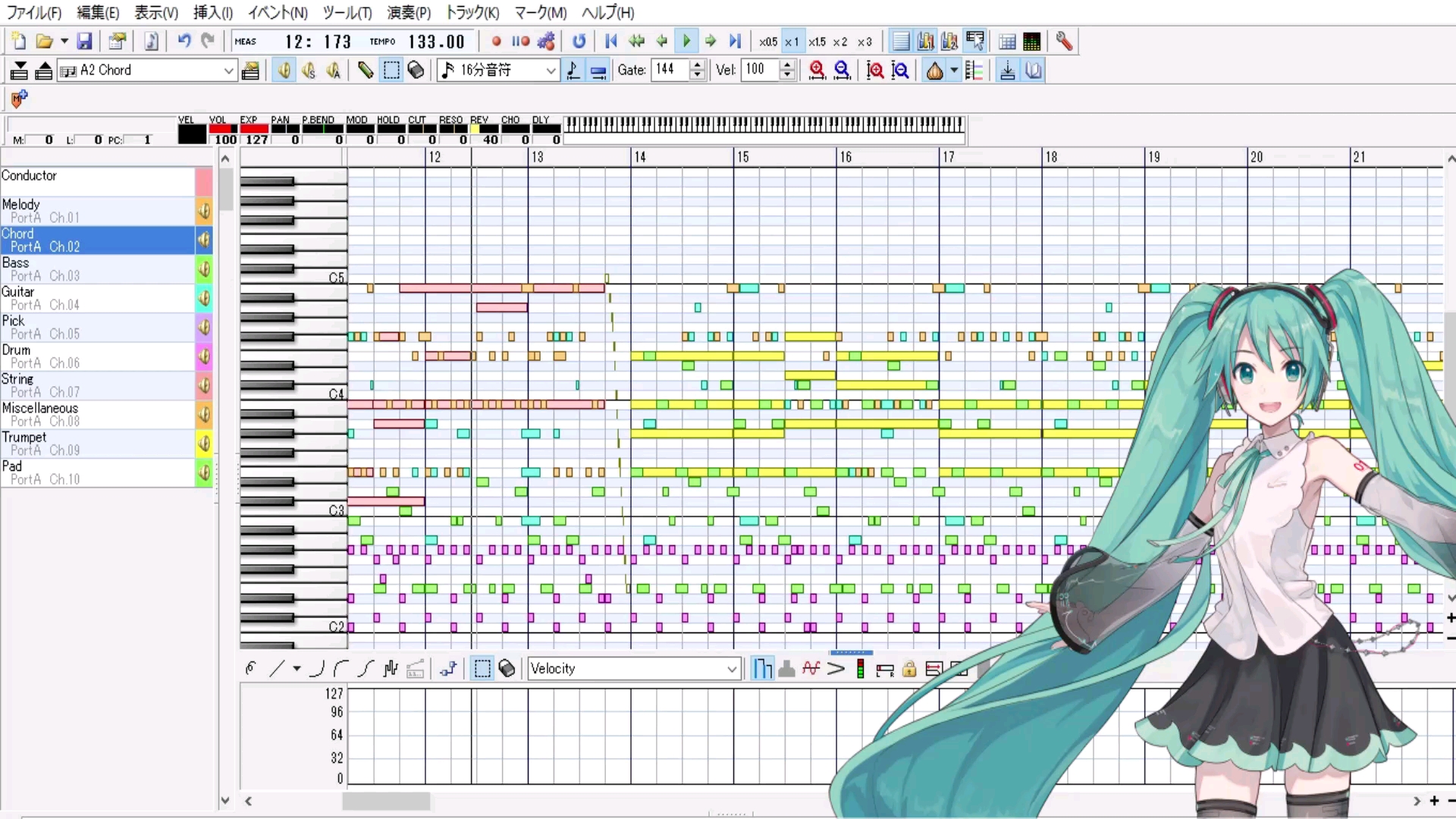Expand the line tool options arrow
Image resolution: width=1456 pixels, height=819 pixels.
click(x=297, y=669)
